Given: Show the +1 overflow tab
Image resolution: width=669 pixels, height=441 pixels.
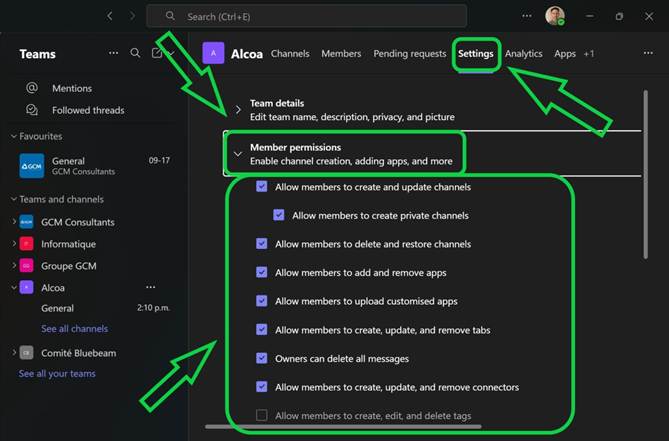Looking at the screenshot, I should point(589,54).
